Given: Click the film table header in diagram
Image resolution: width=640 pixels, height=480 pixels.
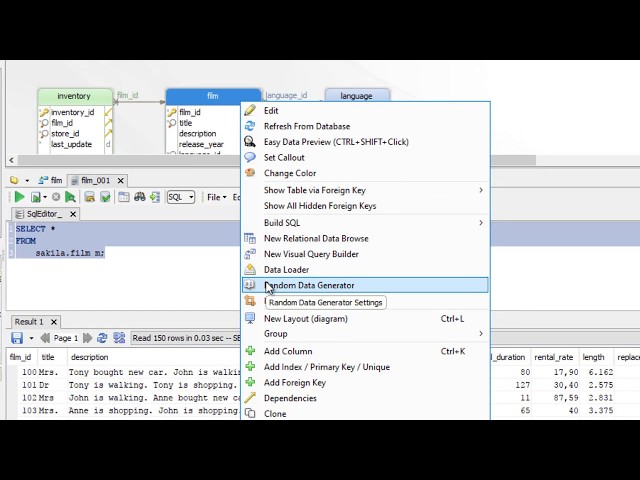Looking at the screenshot, I should [x=213, y=96].
